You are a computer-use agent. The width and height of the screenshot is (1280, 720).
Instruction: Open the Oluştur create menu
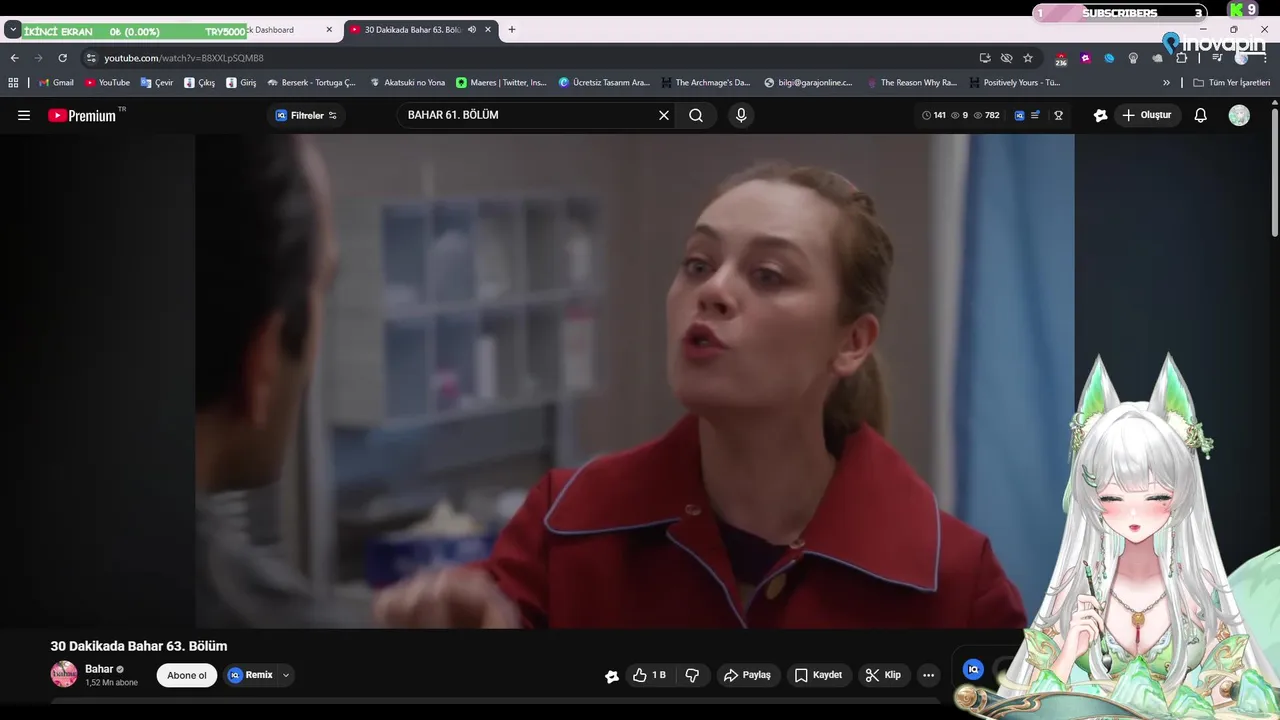[x=1146, y=115]
